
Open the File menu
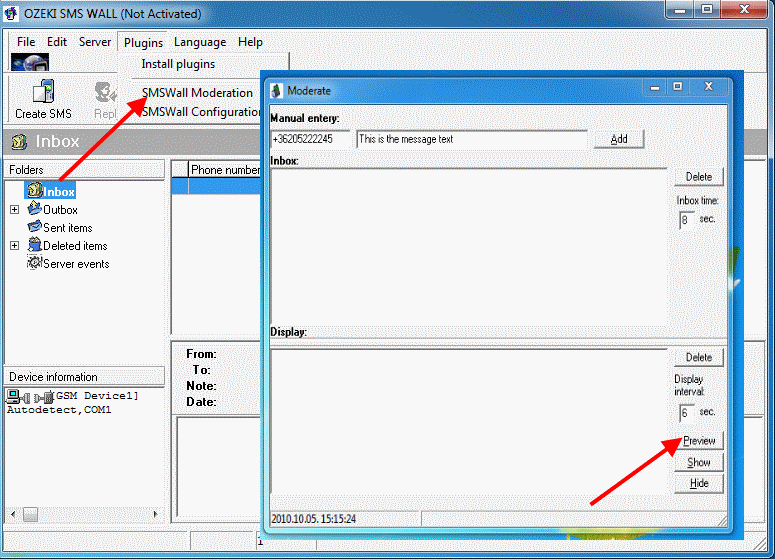point(26,42)
